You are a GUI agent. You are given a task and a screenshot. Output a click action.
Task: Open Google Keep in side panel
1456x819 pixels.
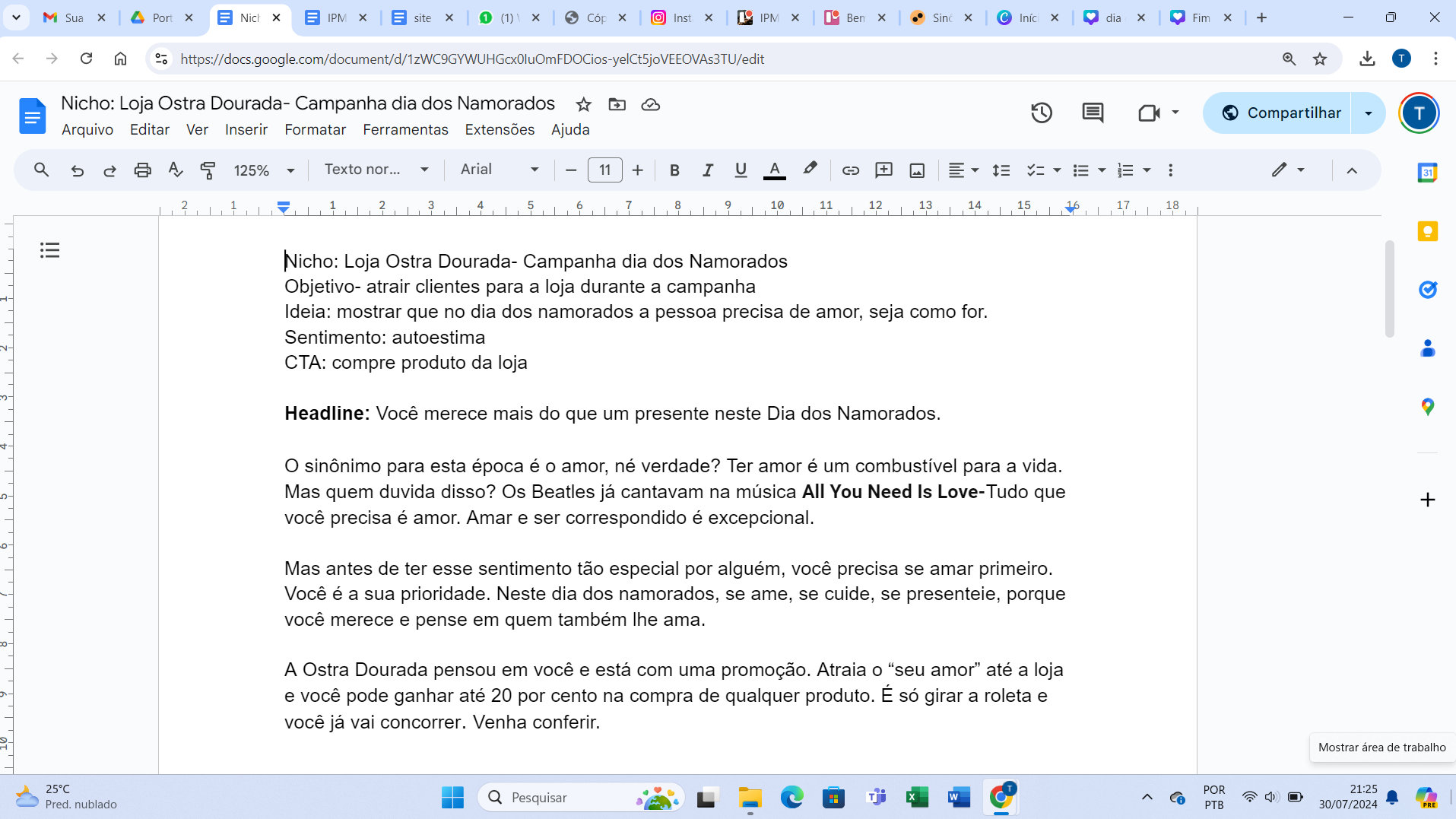pos(1427,231)
